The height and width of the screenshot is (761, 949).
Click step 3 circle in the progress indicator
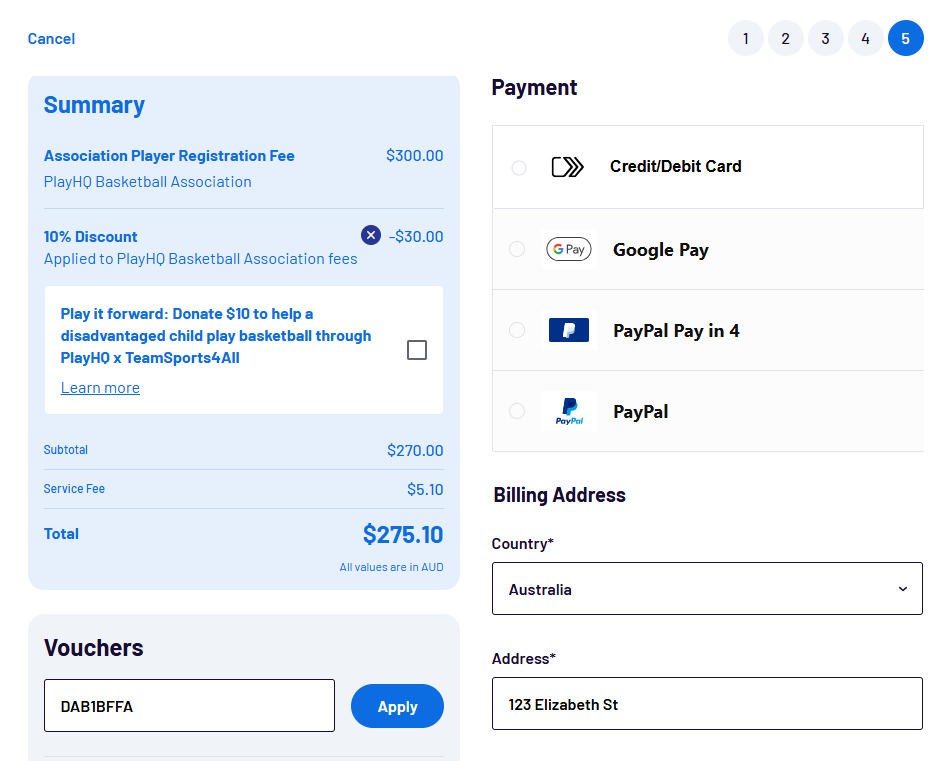825,38
